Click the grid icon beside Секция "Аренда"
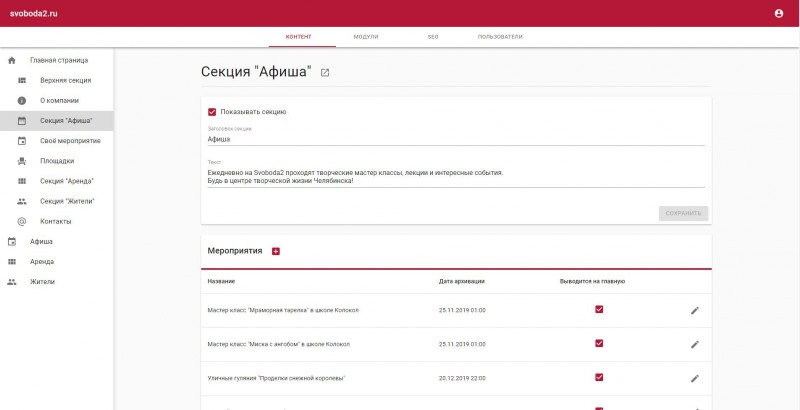 (22, 181)
